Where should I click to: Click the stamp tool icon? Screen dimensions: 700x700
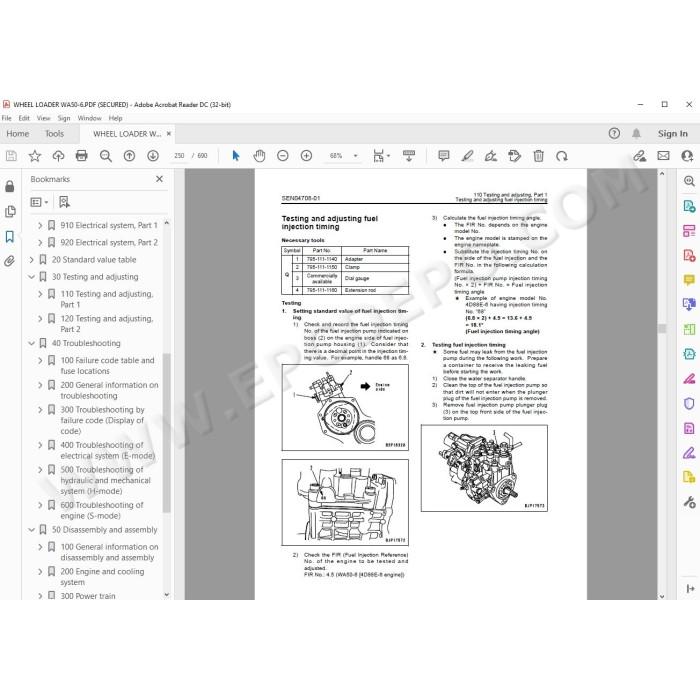click(x=514, y=156)
